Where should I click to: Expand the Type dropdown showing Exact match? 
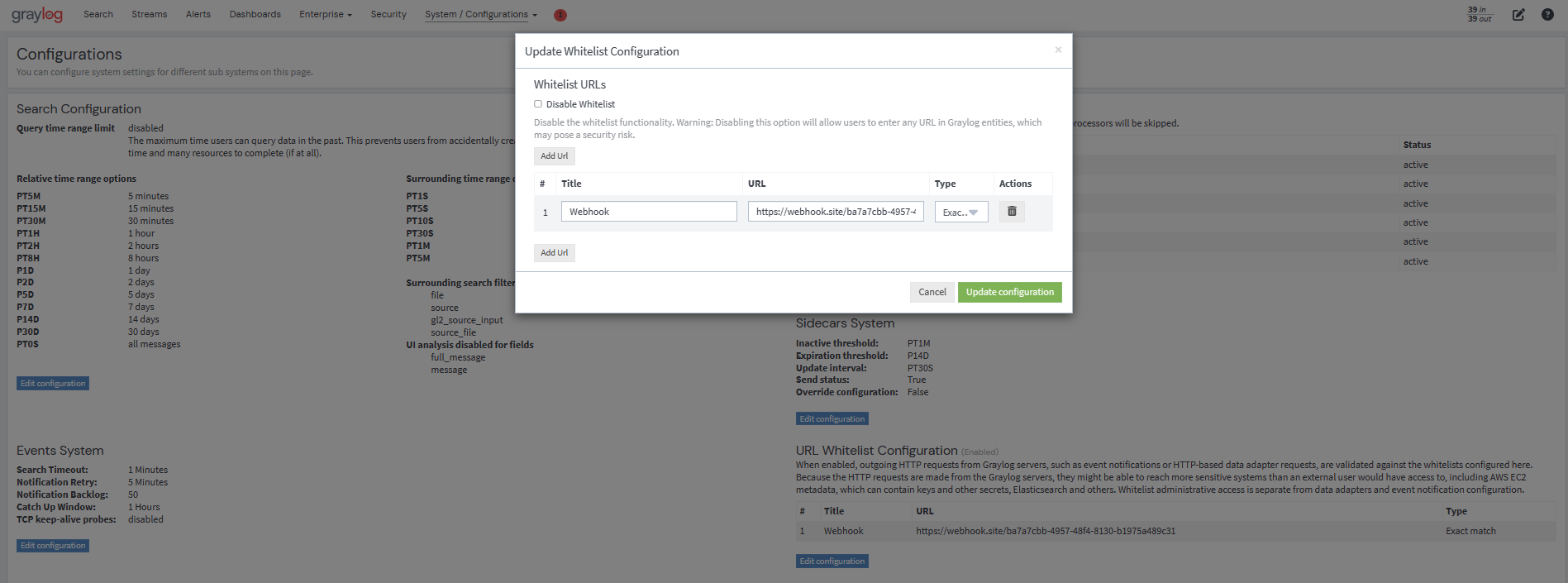961,213
